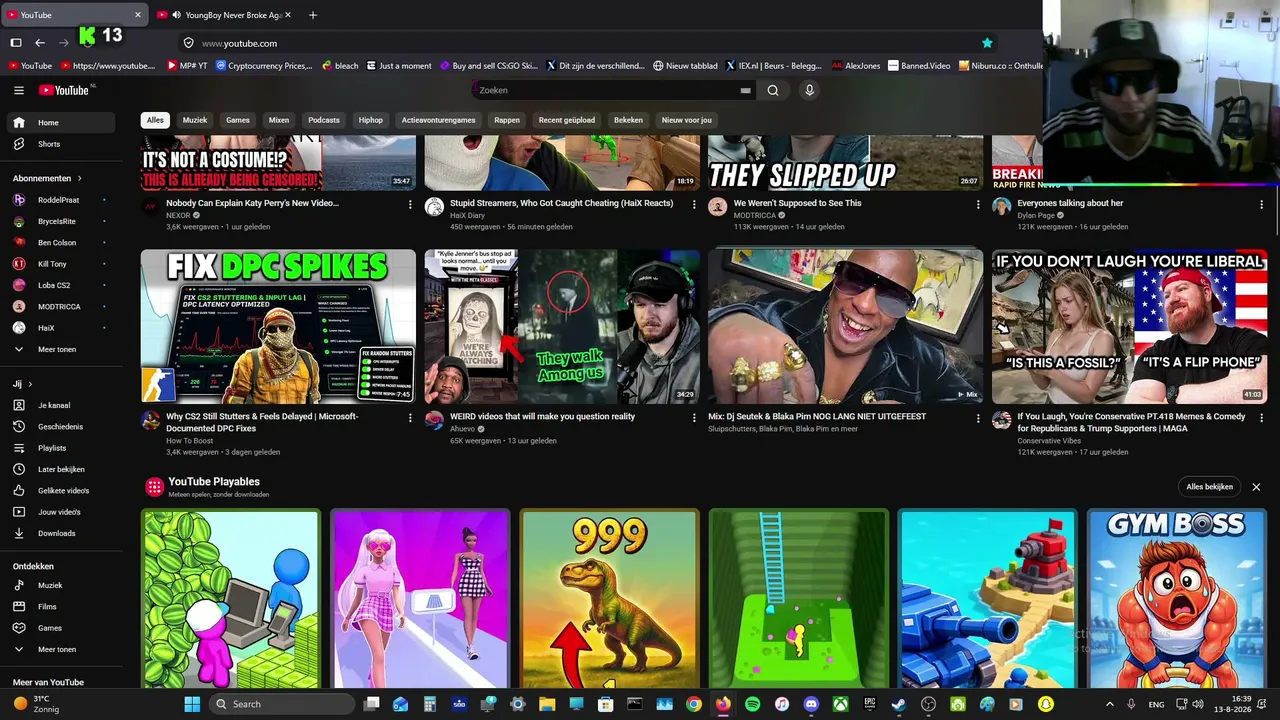Screen dimensions: 1280x720
Task: Open more options for Dj Seutek mix
Action: [978, 418]
